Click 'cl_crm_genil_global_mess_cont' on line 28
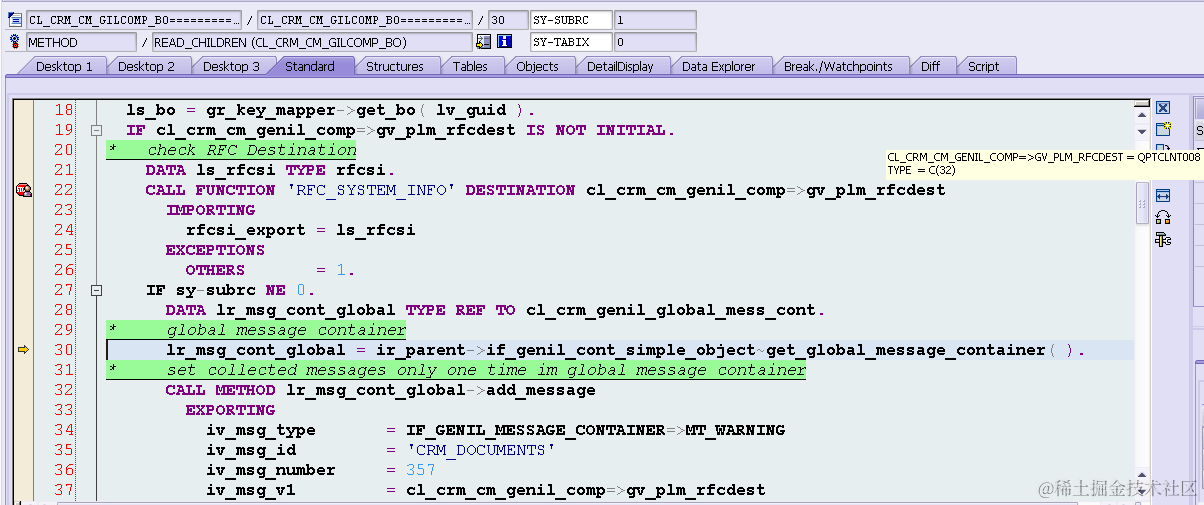 (x=671, y=310)
